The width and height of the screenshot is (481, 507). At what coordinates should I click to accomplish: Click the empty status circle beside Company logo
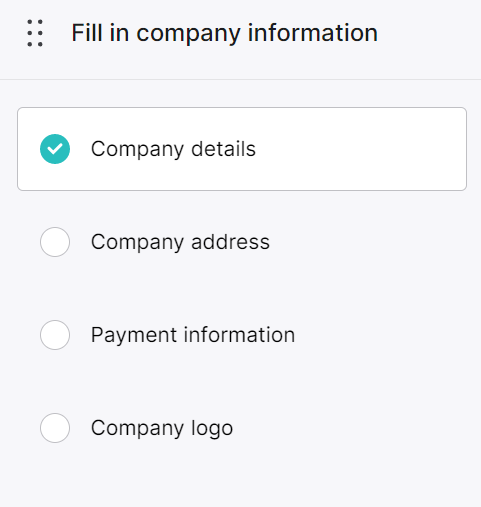coord(55,428)
